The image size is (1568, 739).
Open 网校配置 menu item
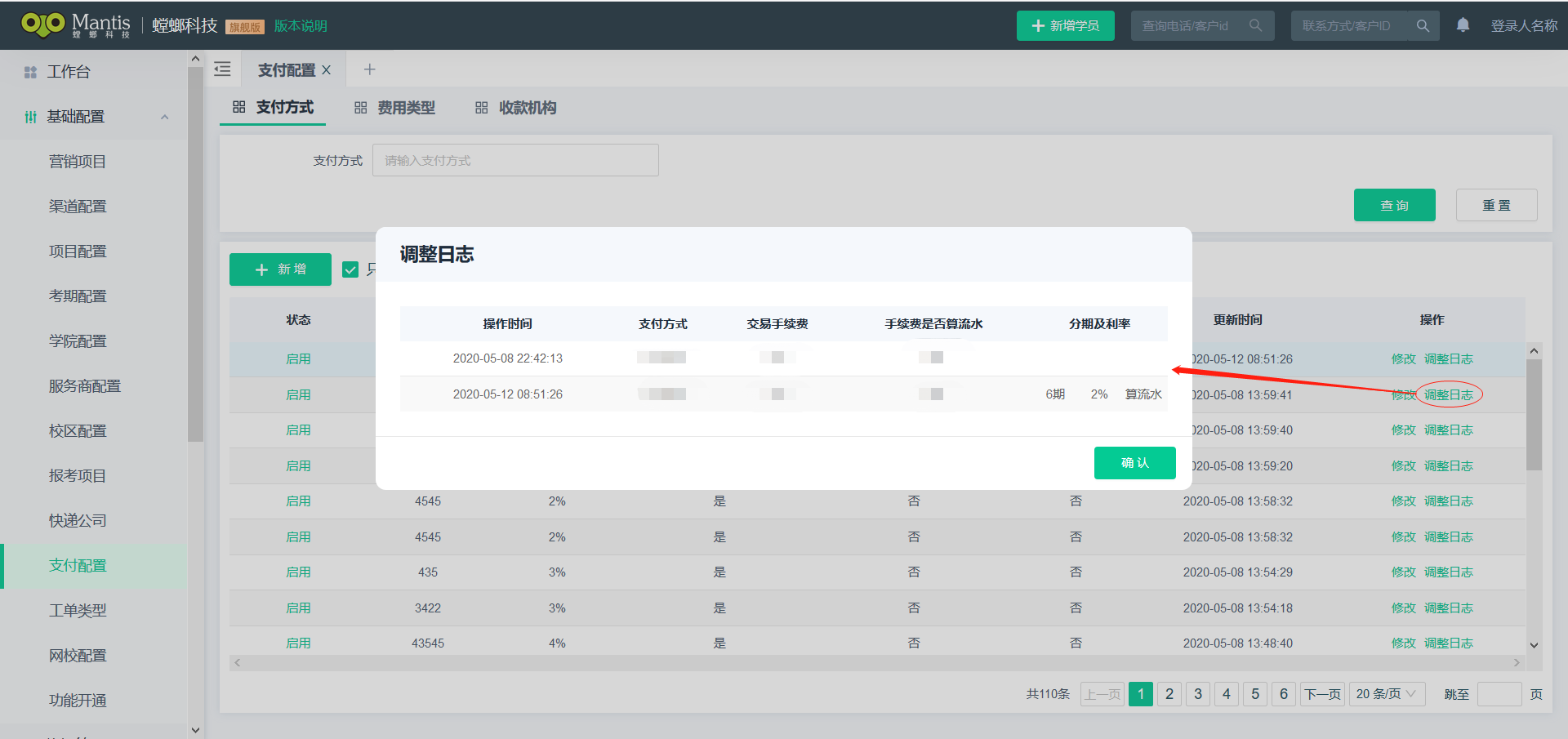[78, 656]
